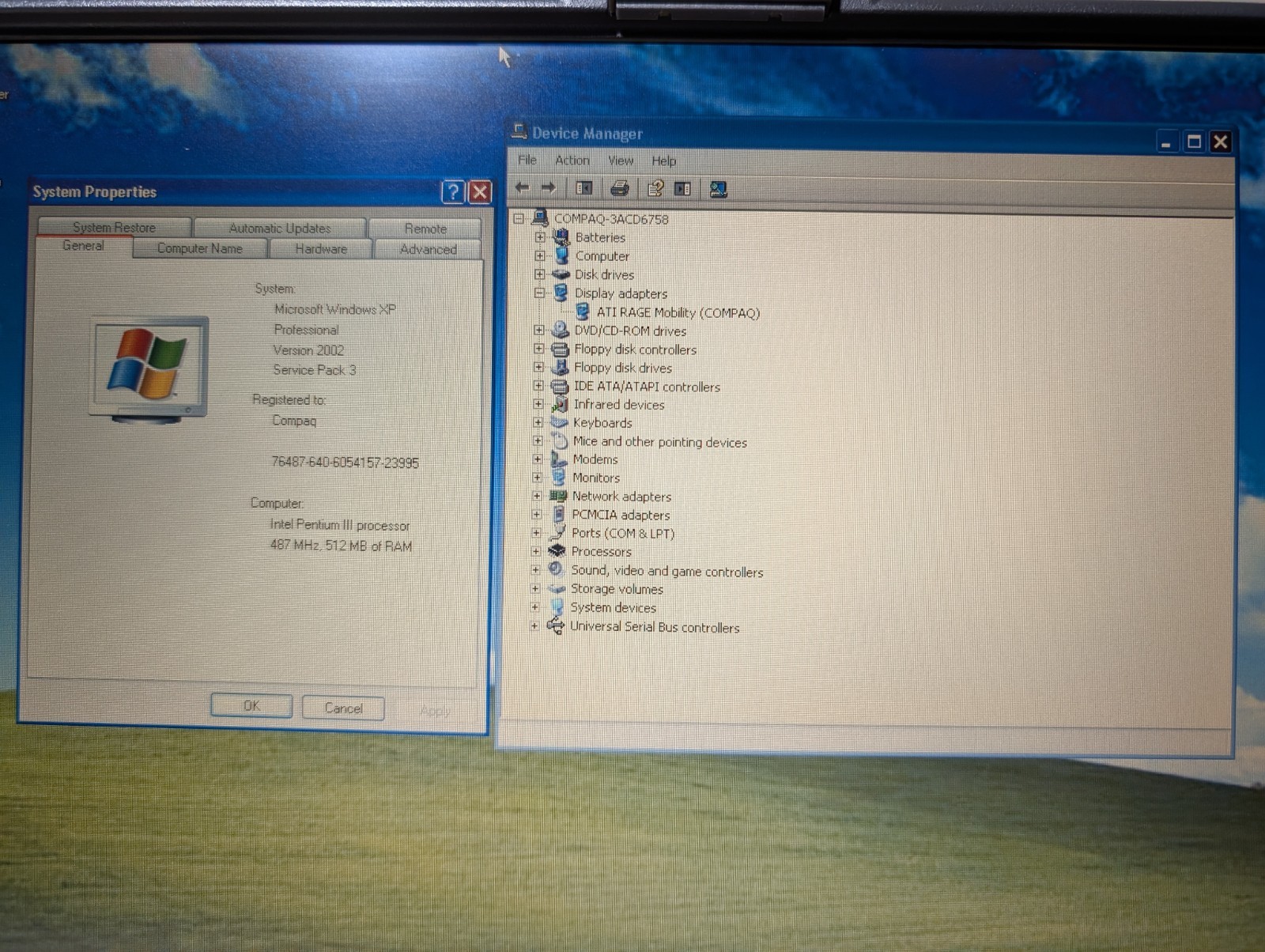Select Universal Serial Bus controllers icon
The height and width of the screenshot is (952, 1265).
[x=556, y=626]
